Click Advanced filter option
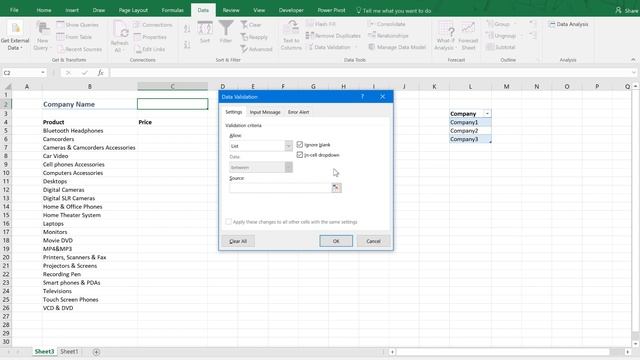640x360 pixels. [256, 49]
